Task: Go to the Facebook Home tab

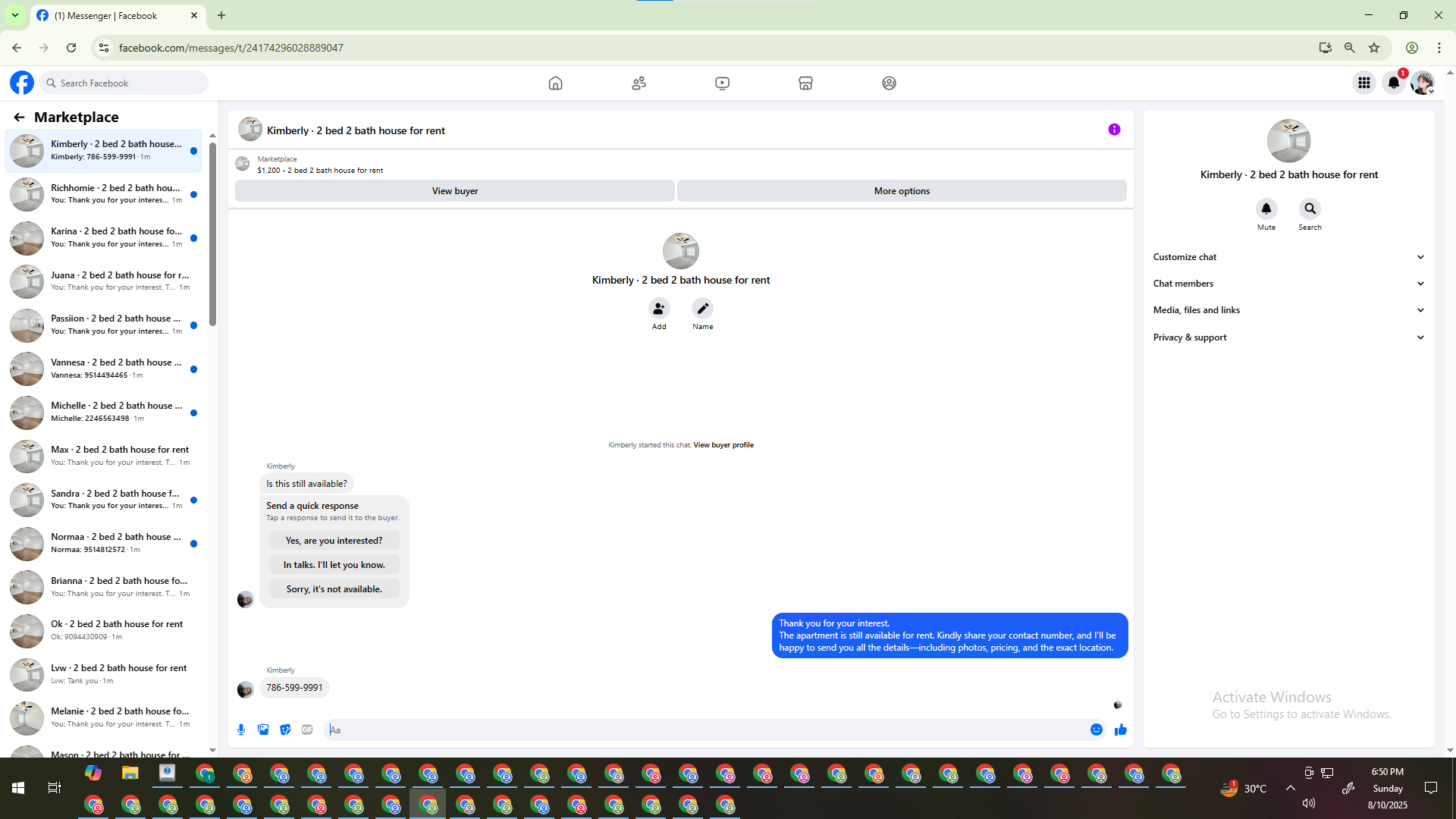Action: (555, 83)
